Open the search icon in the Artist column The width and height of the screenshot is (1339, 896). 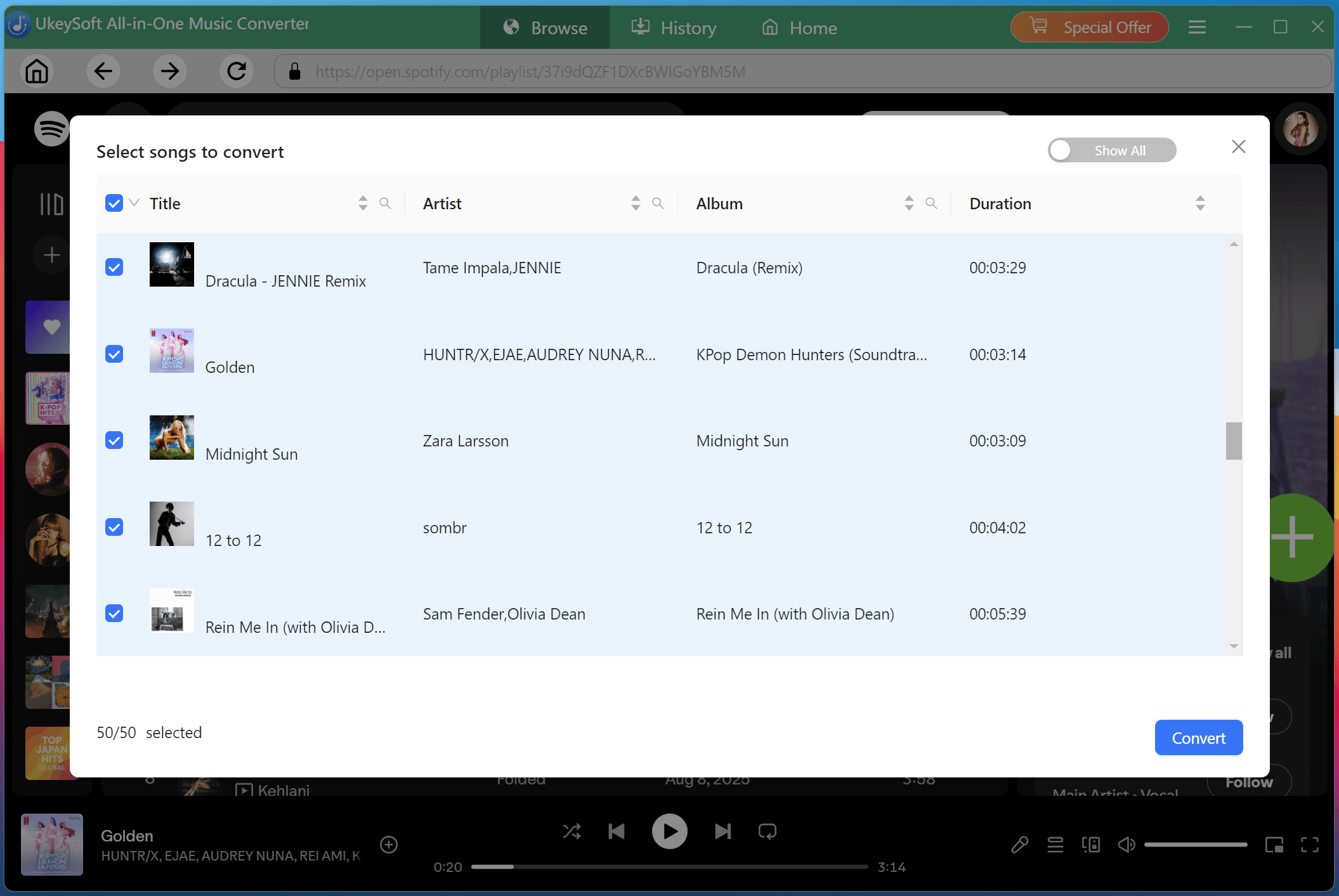[658, 203]
